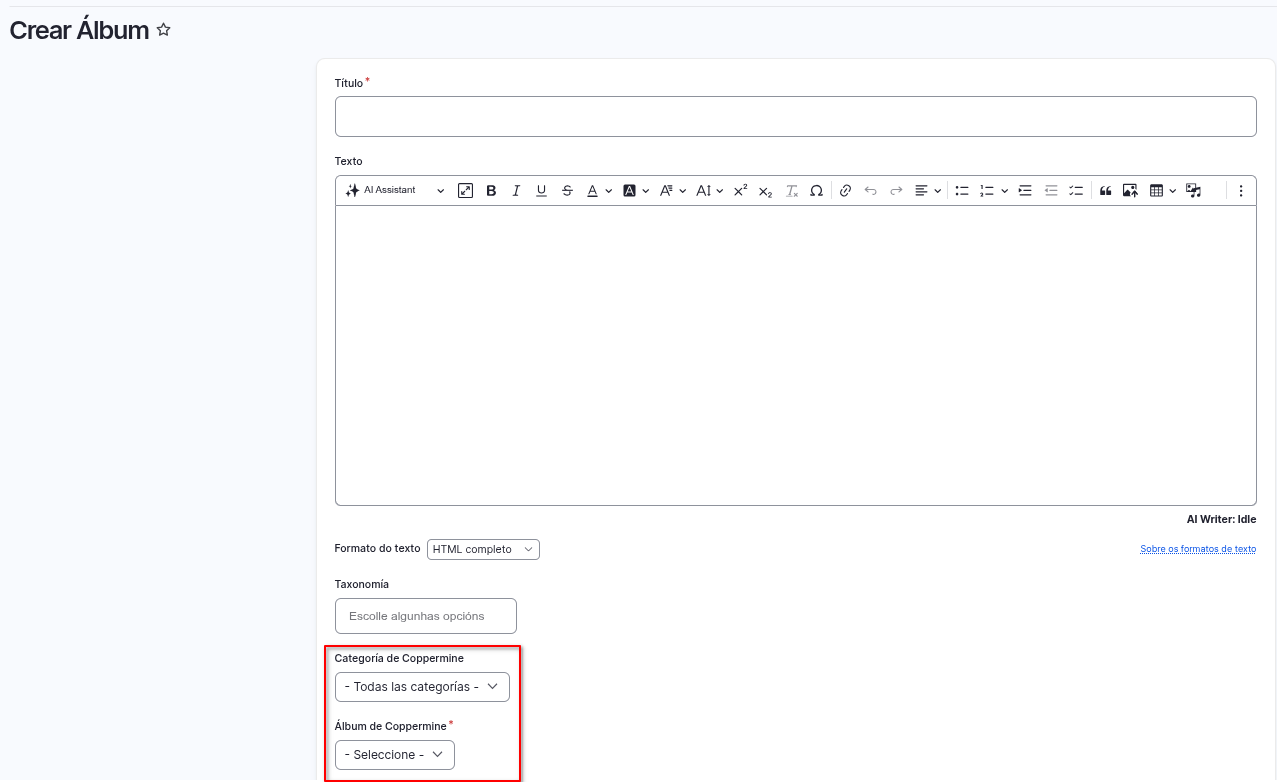Screen dimensions: 1277x782
Task: Open the Sobre os formatos de texto link
Action: click(1197, 549)
